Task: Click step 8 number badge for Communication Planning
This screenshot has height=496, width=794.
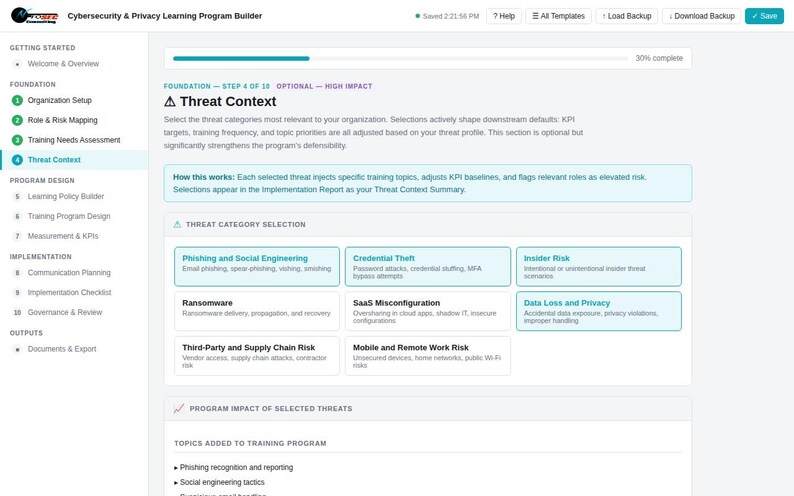Action: tap(17, 273)
